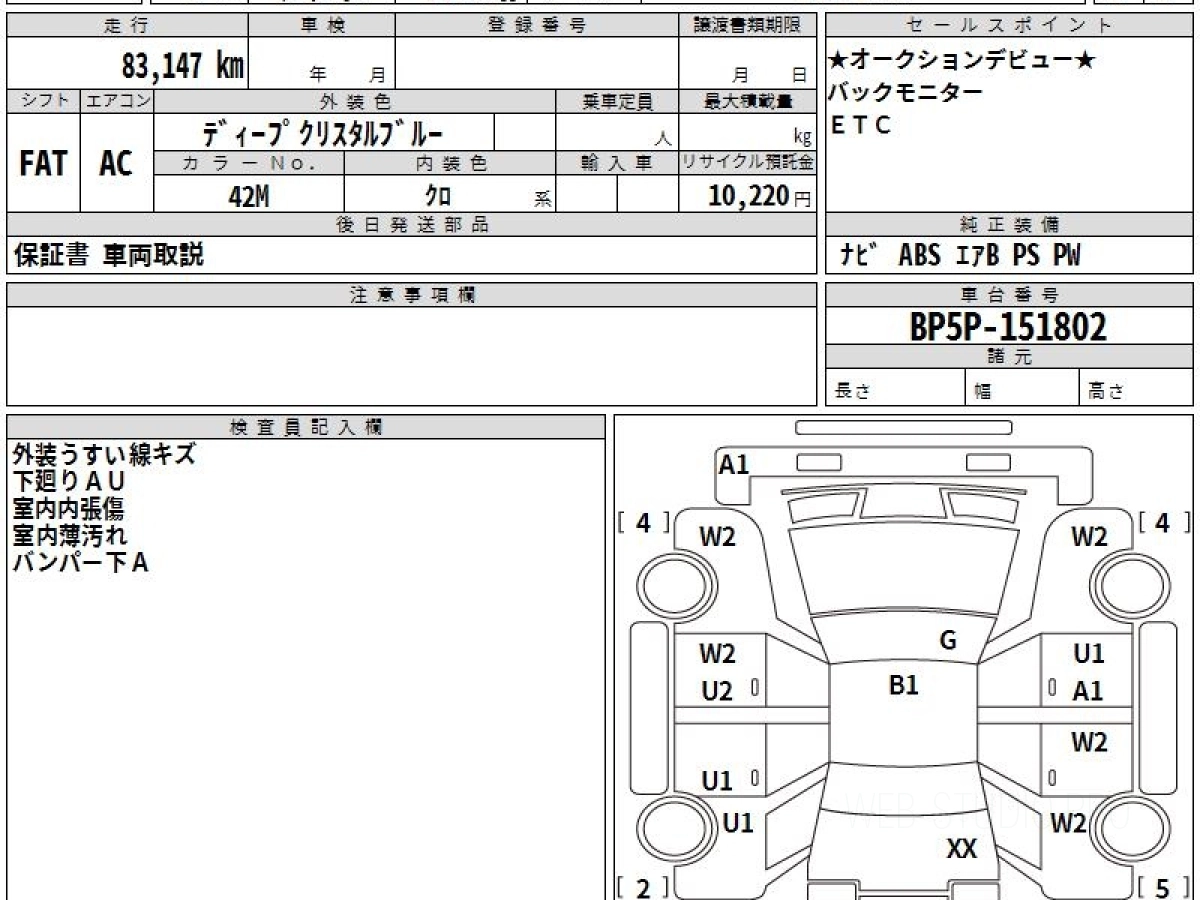Click the inspector note 外装うすい線キズ
The height and width of the screenshot is (900, 1200).
[x=104, y=455]
